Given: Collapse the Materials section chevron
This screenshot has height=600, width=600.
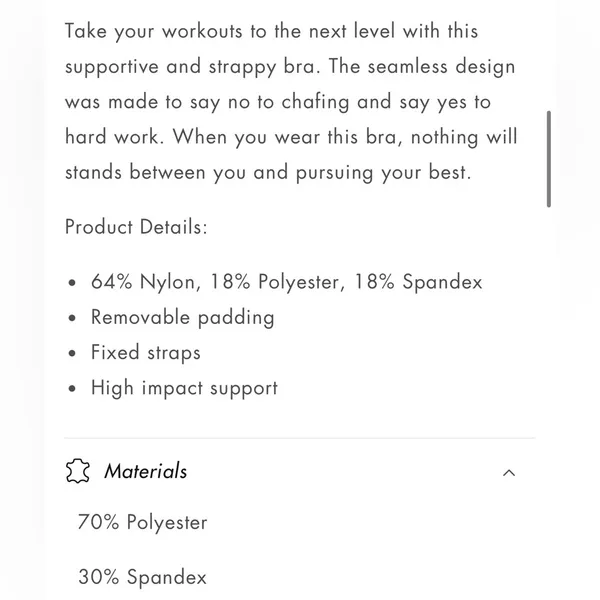Looking at the screenshot, I should tap(509, 473).
